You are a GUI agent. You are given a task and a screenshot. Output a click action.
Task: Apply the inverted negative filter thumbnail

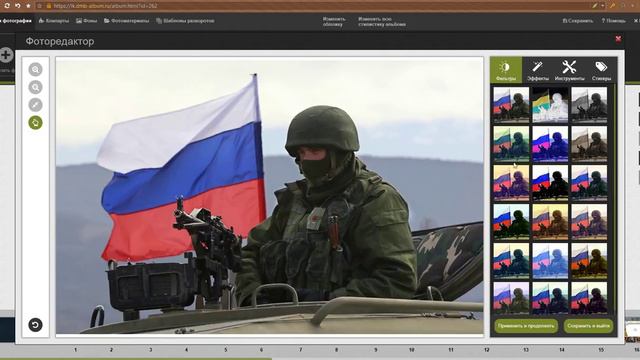point(550,104)
